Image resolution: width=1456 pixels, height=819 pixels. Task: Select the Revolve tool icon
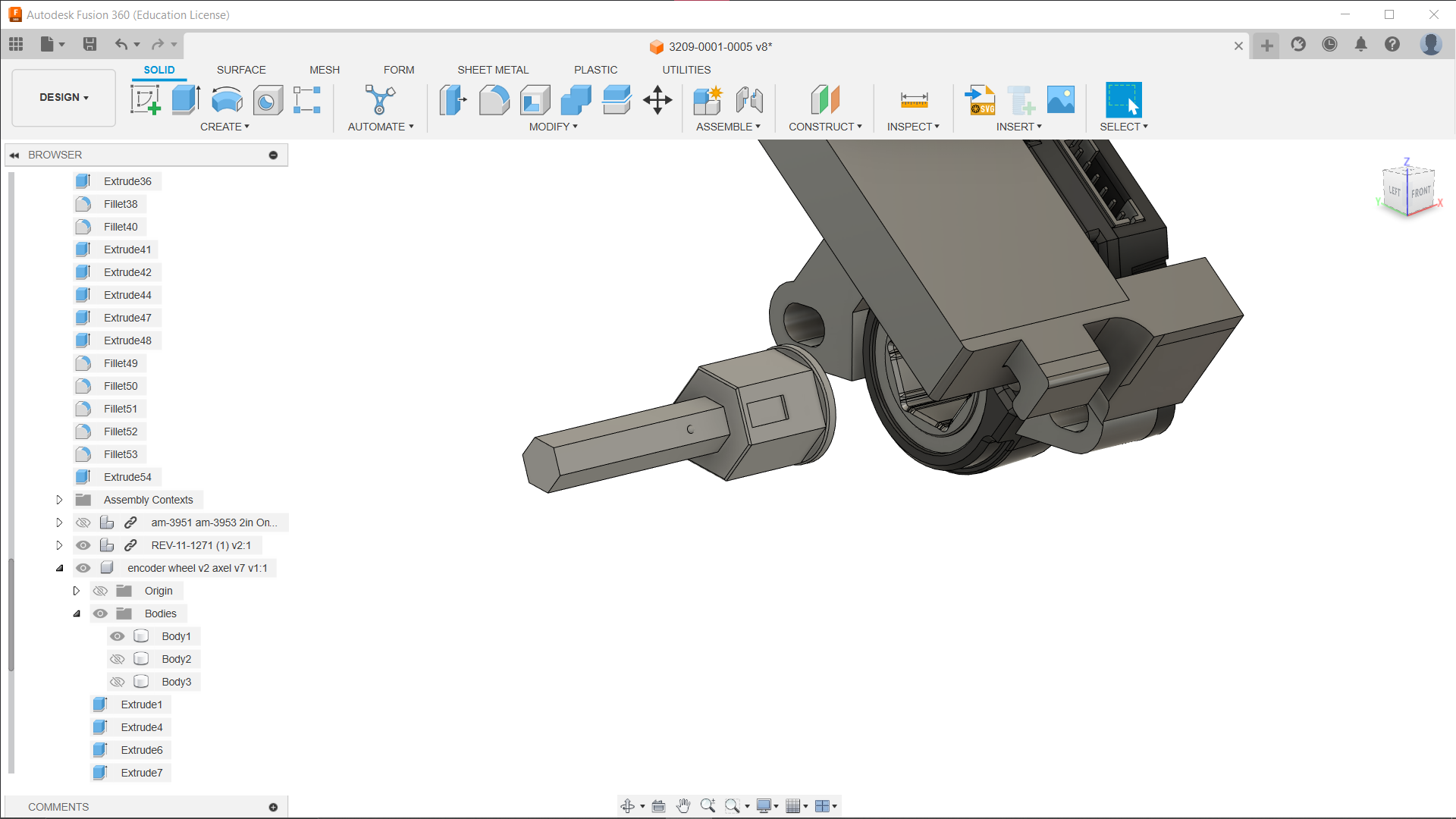227,99
